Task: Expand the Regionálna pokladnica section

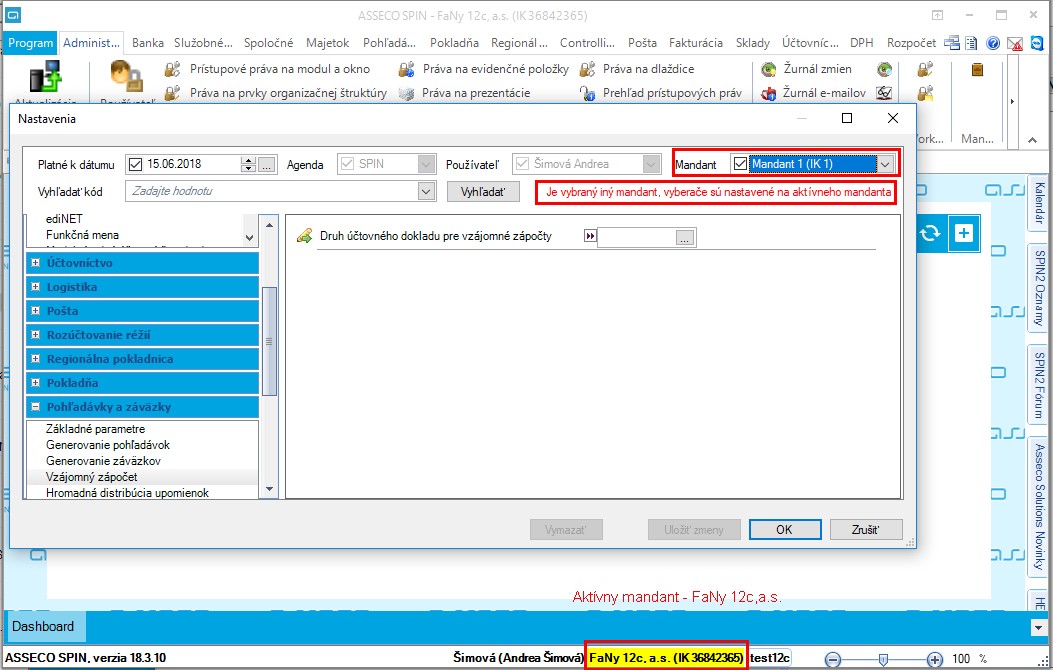Action: coord(36,359)
